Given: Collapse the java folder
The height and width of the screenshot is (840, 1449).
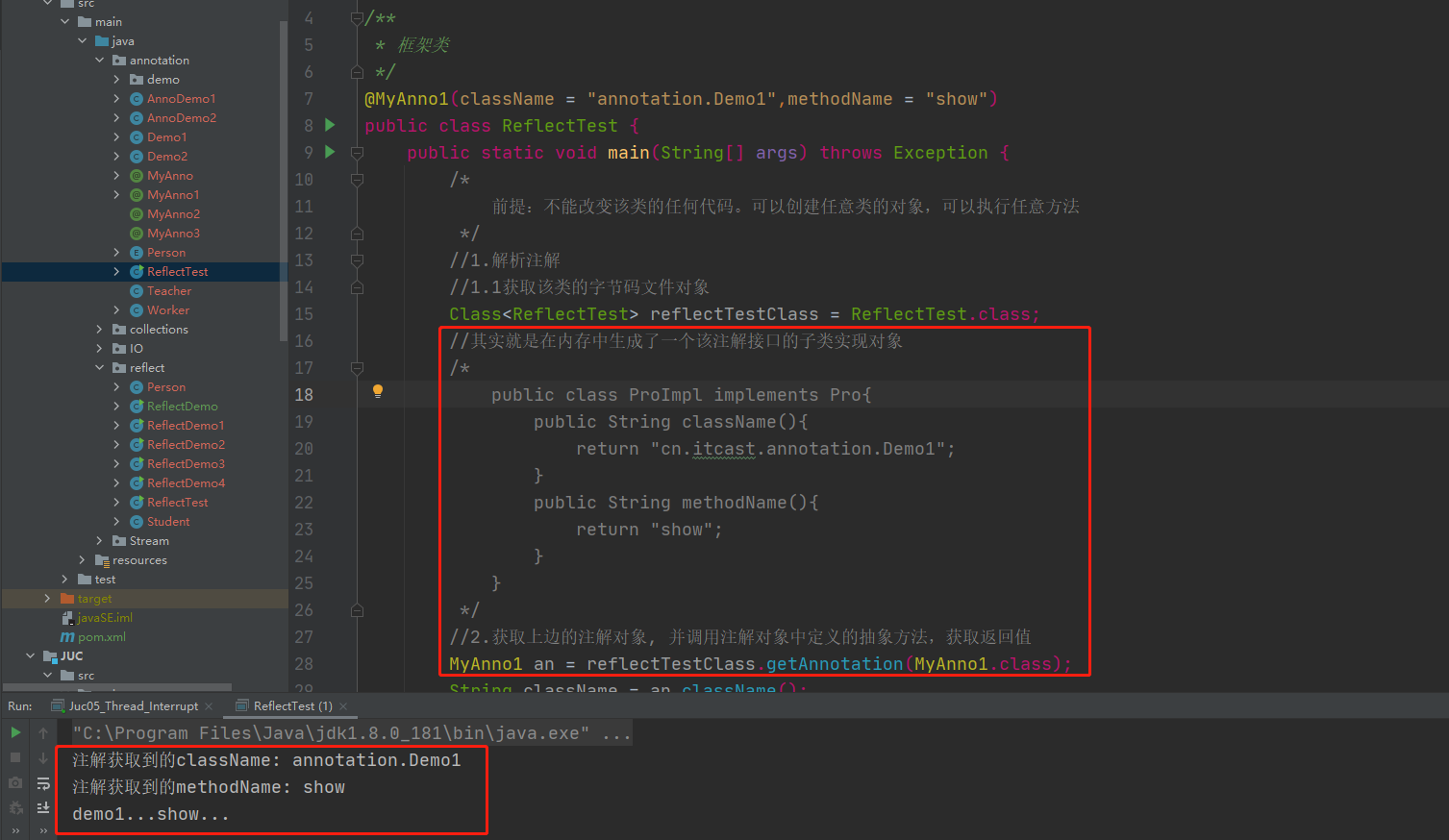Looking at the screenshot, I should tap(82, 40).
